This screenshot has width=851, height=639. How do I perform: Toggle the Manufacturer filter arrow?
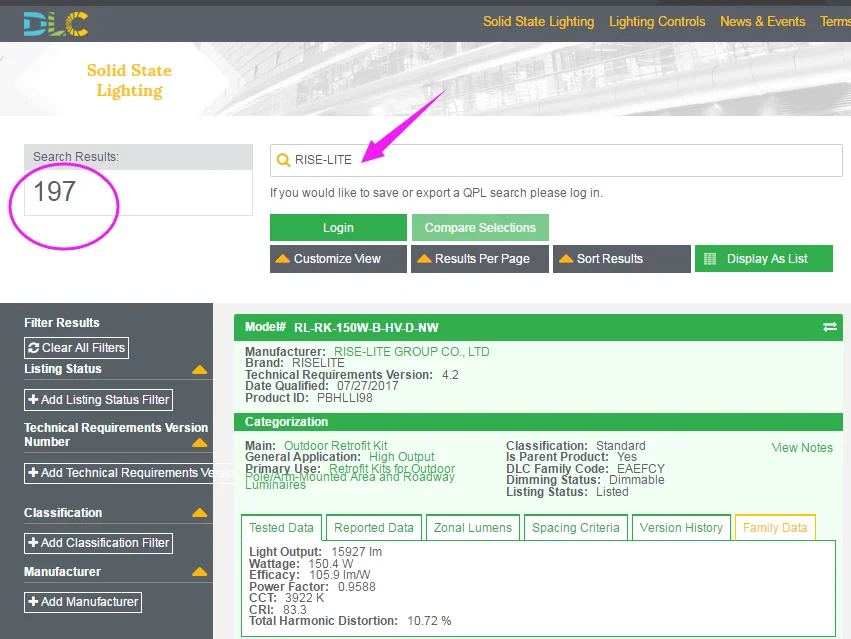200,572
